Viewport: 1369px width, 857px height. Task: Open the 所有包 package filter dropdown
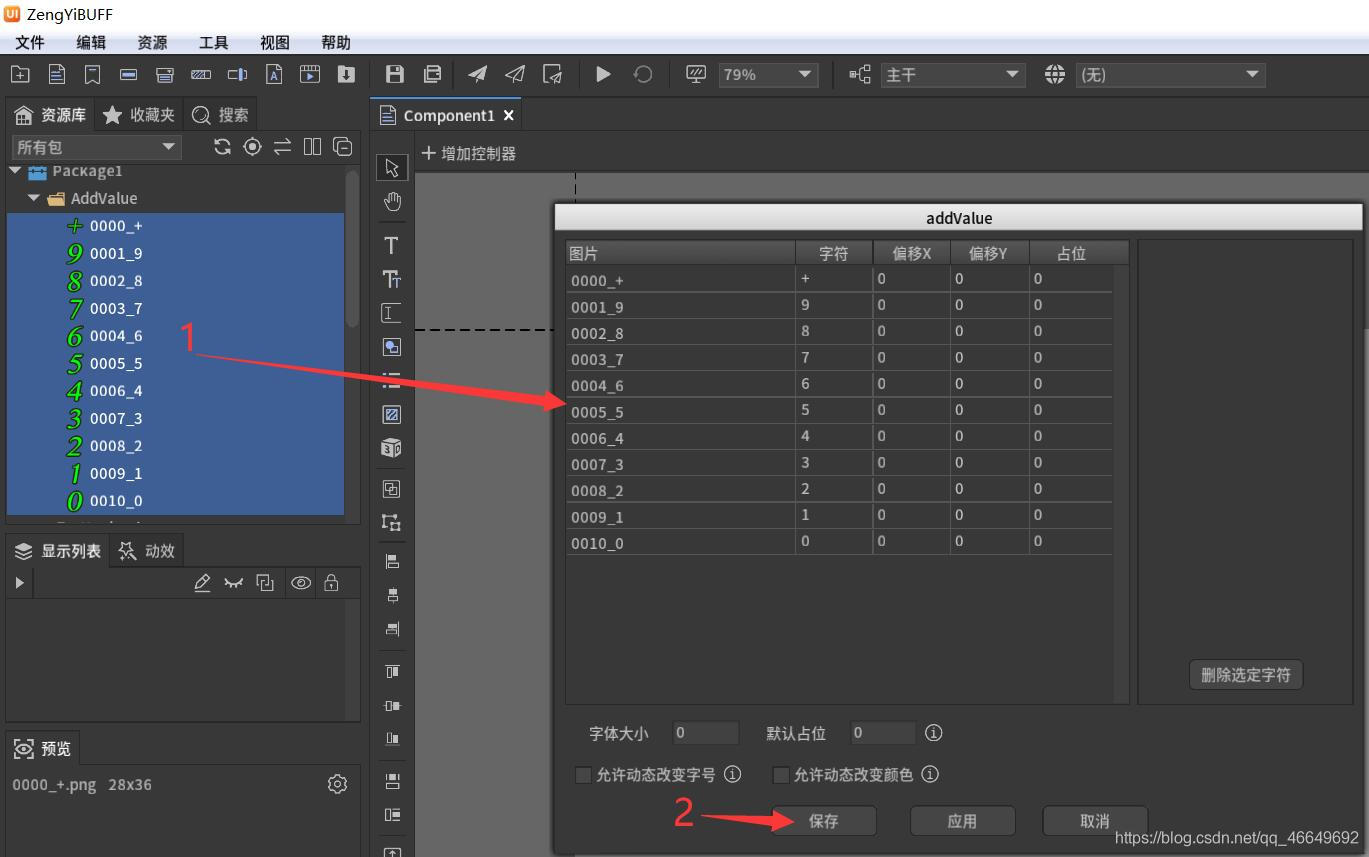click(97, 147)
